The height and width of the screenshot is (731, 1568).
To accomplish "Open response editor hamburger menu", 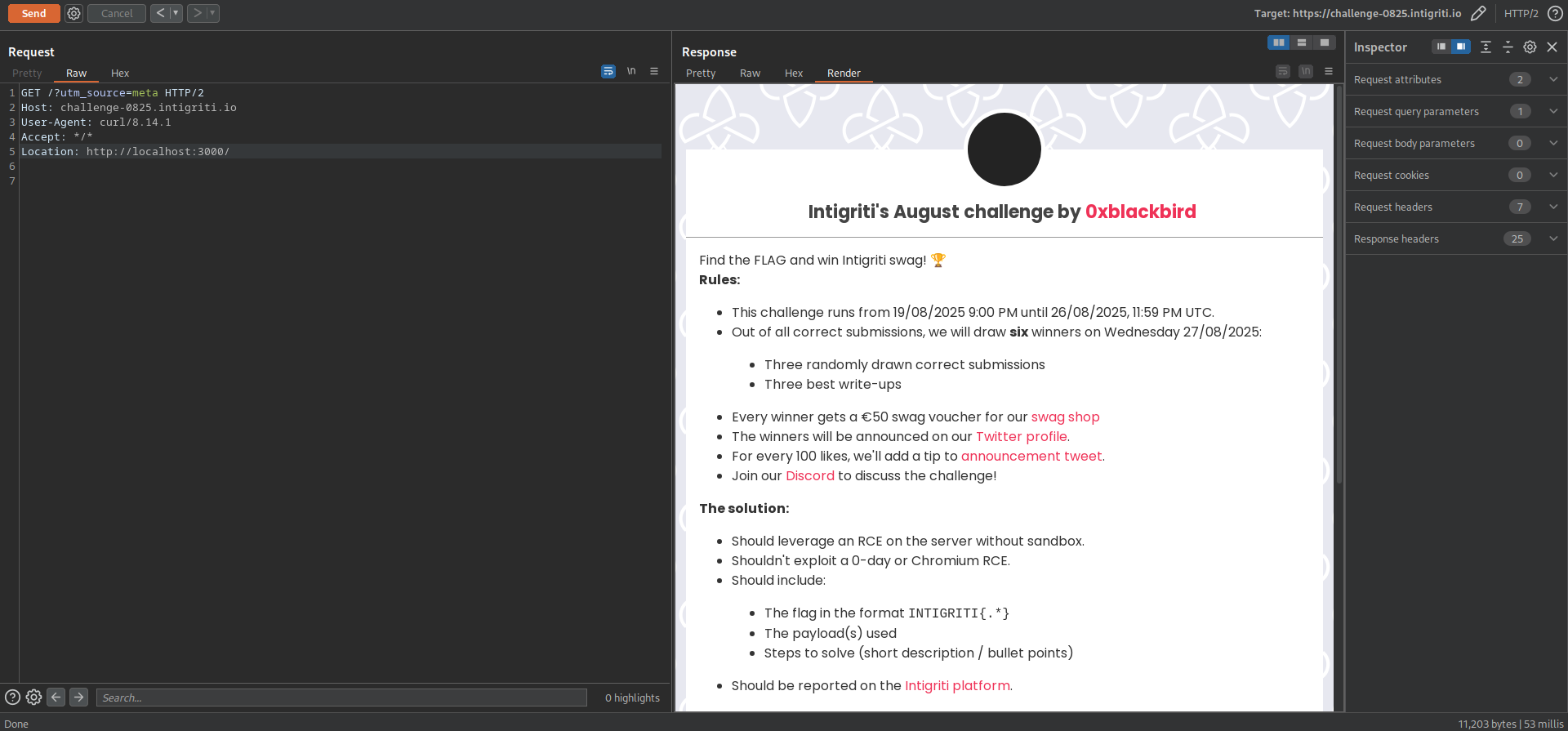I will [1329, 71].
